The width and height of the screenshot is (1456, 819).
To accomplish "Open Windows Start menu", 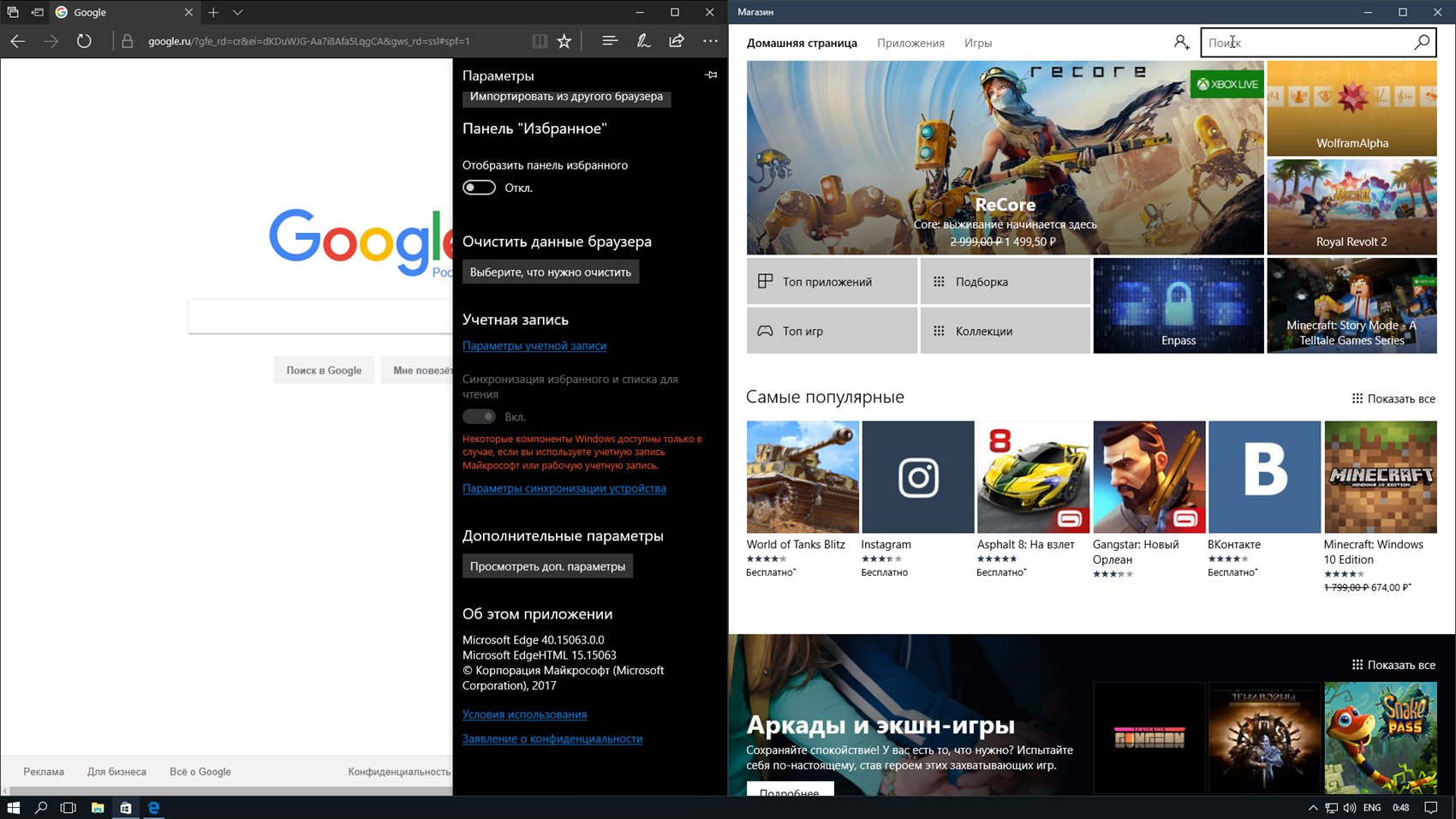I will (13, 807).
